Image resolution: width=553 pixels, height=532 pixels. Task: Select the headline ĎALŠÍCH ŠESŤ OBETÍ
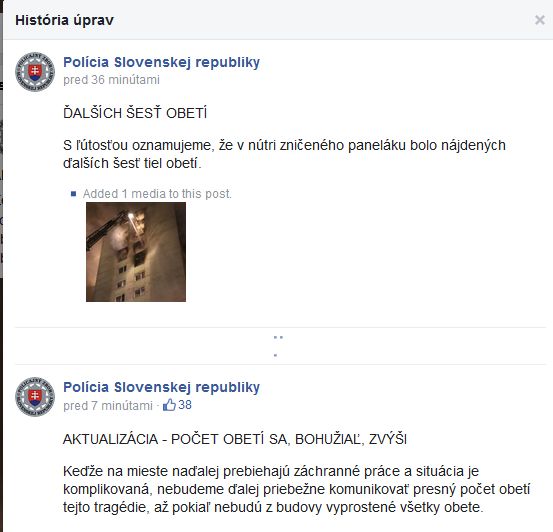pos(135,113)
